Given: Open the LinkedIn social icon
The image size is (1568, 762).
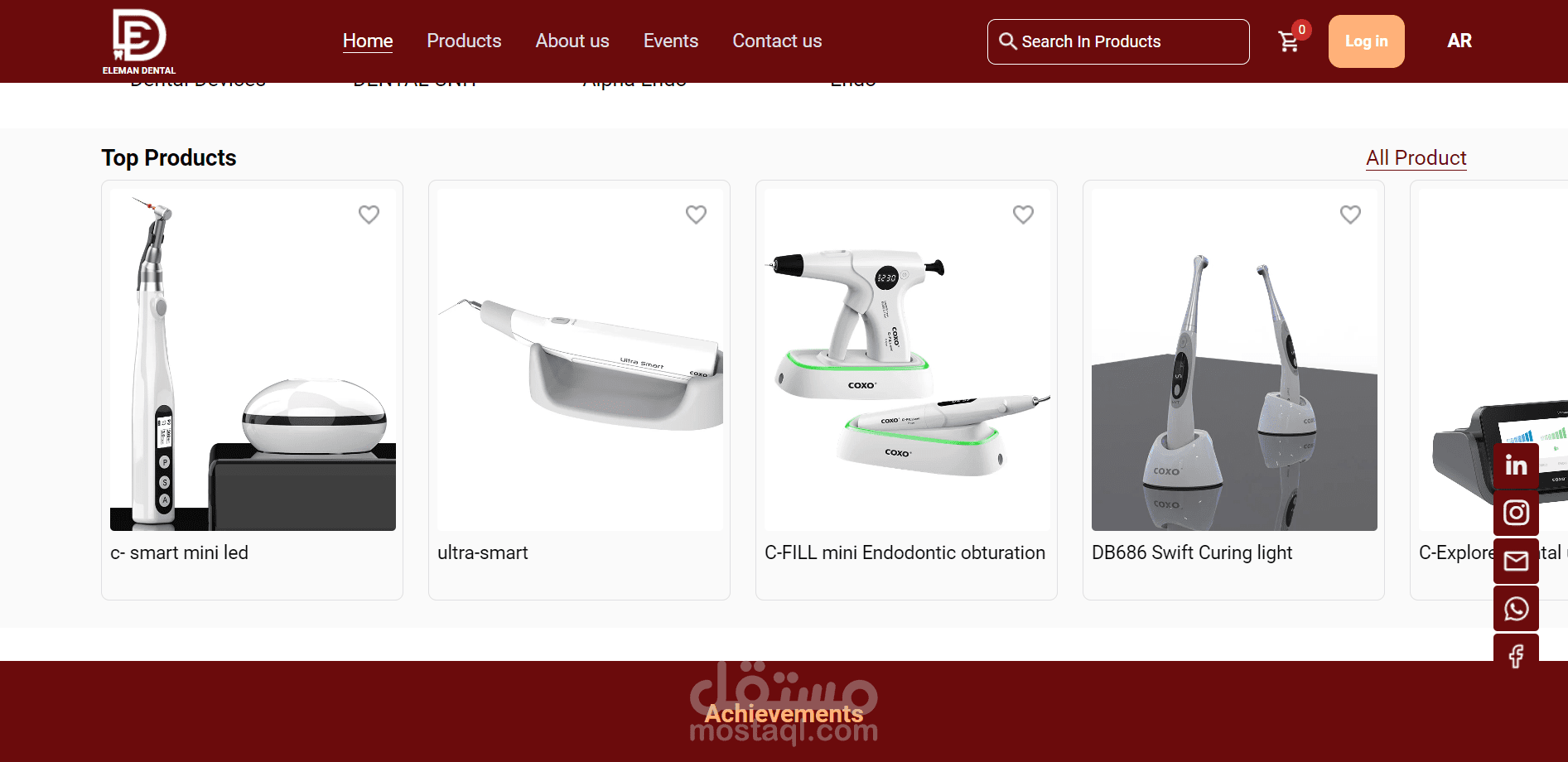Looking at the screenshot, I should [1516, 465].
